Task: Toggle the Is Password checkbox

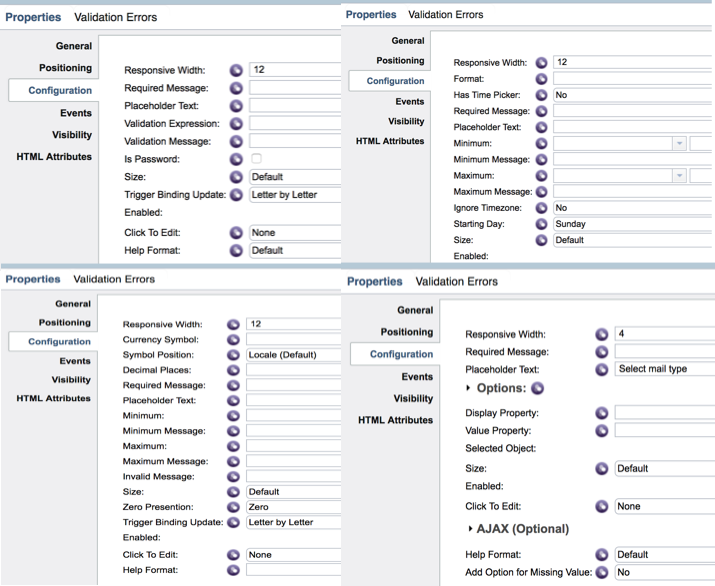Action: (x=256, y=159)
